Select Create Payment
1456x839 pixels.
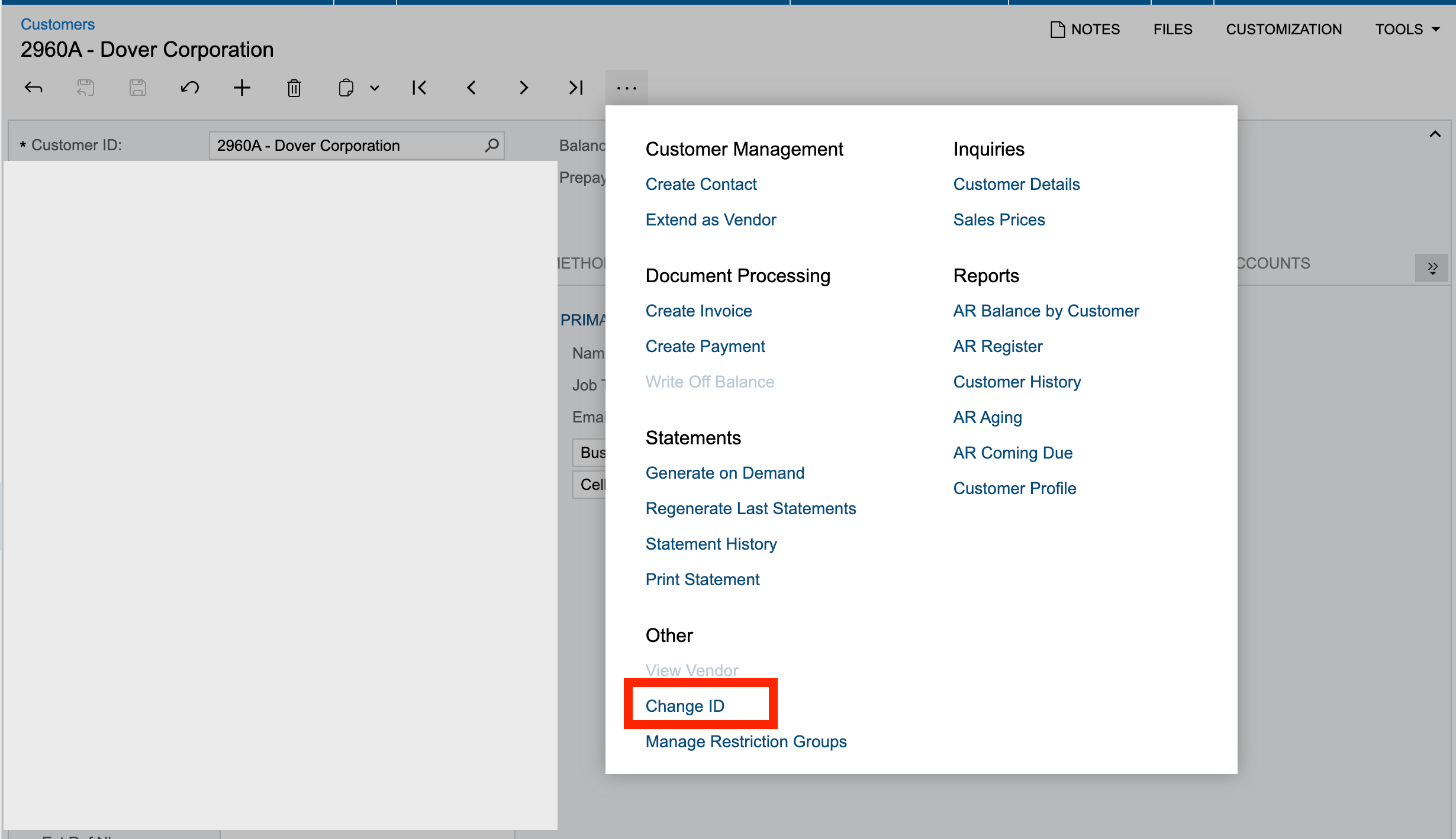point(706,346)
